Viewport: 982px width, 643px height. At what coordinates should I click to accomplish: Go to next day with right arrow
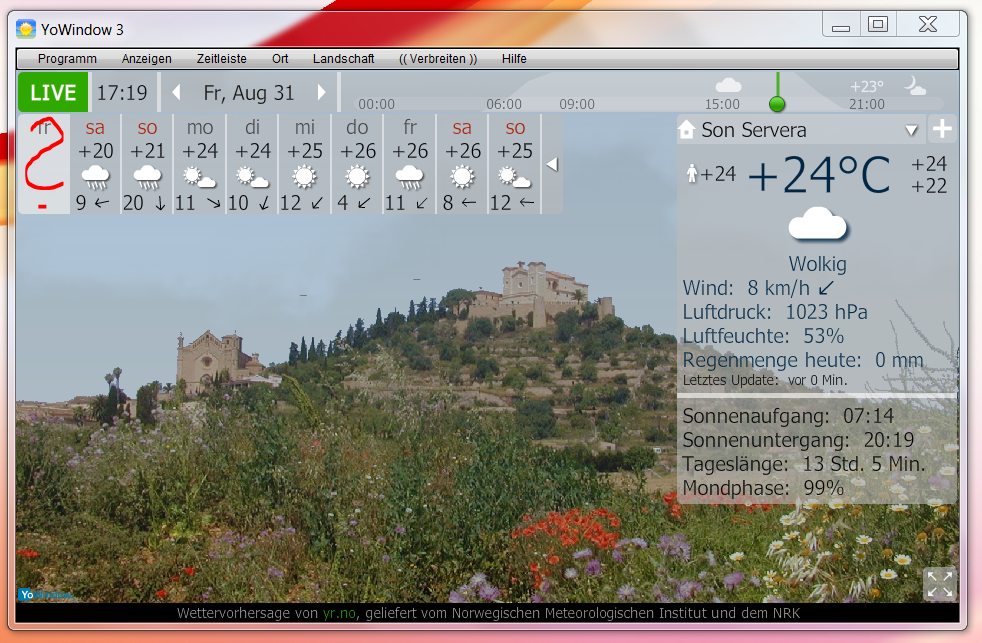pyautogui.click(x=322, y=93)
